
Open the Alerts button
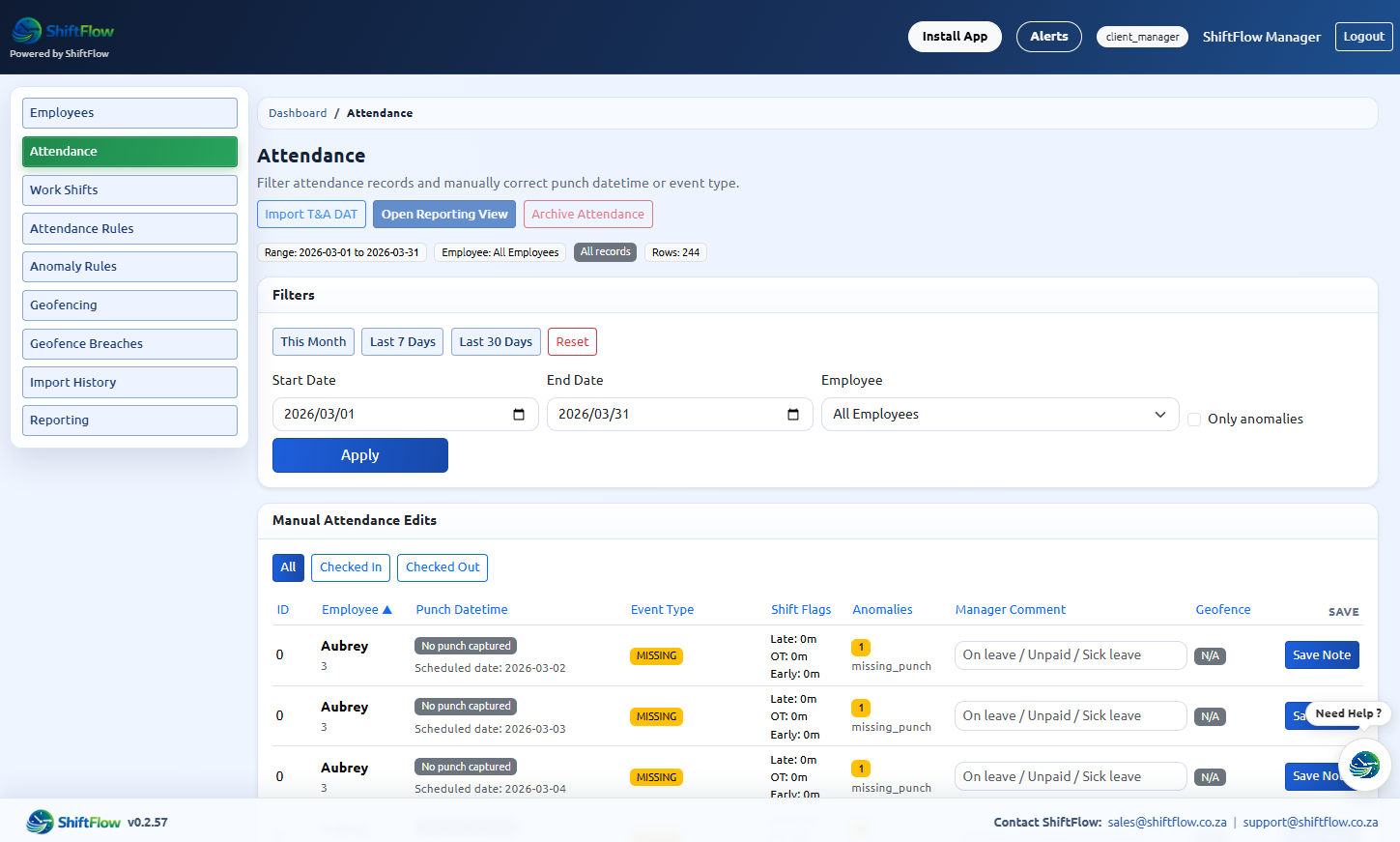(1049, 37)
